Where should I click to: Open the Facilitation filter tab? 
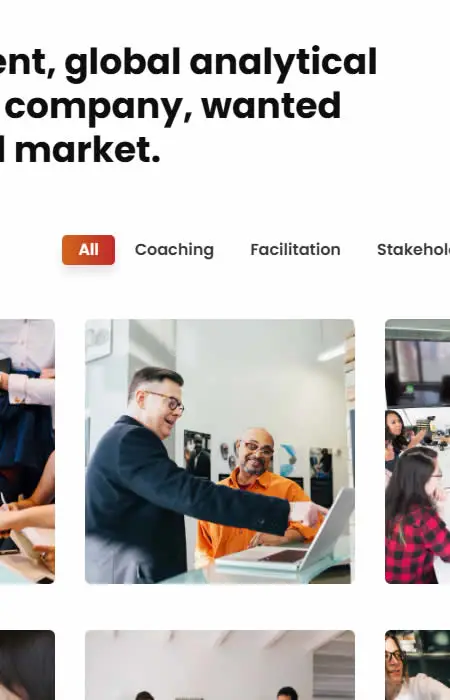click(295, 250)
